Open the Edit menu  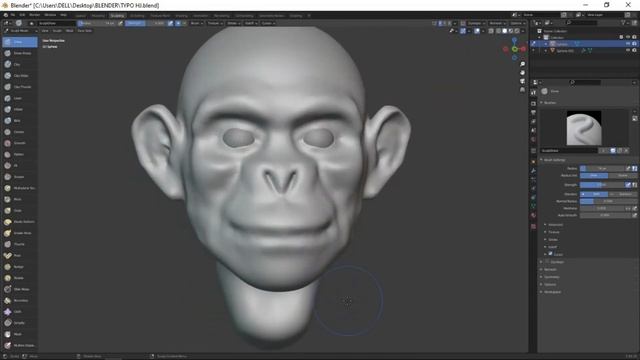pyautogui.click(x=22, y=15)
